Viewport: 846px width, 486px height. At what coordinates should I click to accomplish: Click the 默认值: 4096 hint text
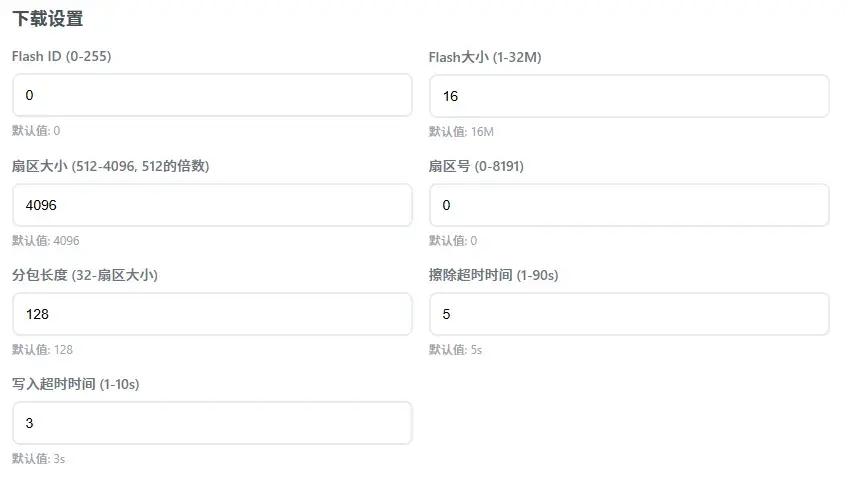pyautogui.click(x=46, y=241)
